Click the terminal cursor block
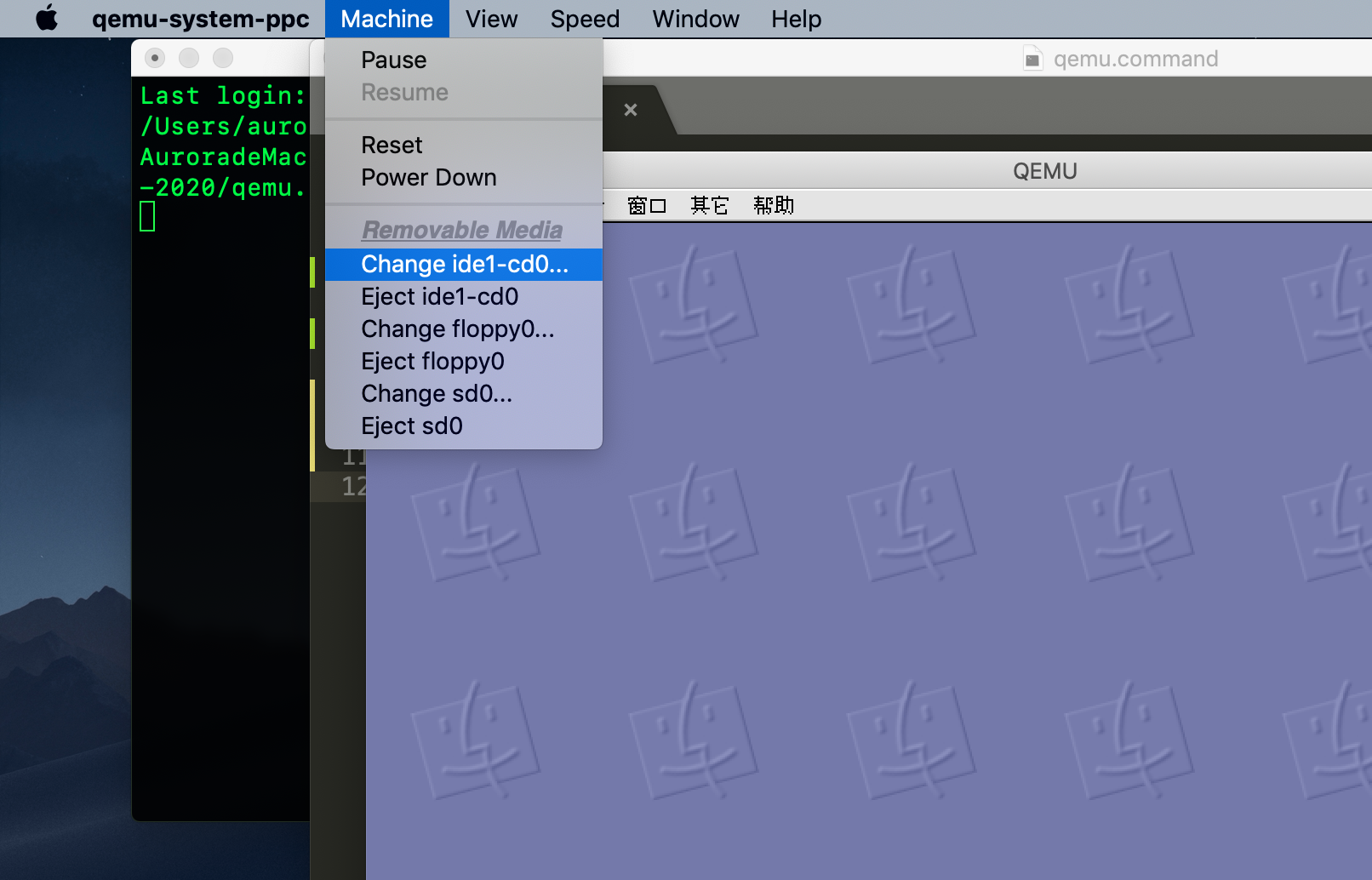Viewport: 1372px width, 880px height. coord(147,216)
